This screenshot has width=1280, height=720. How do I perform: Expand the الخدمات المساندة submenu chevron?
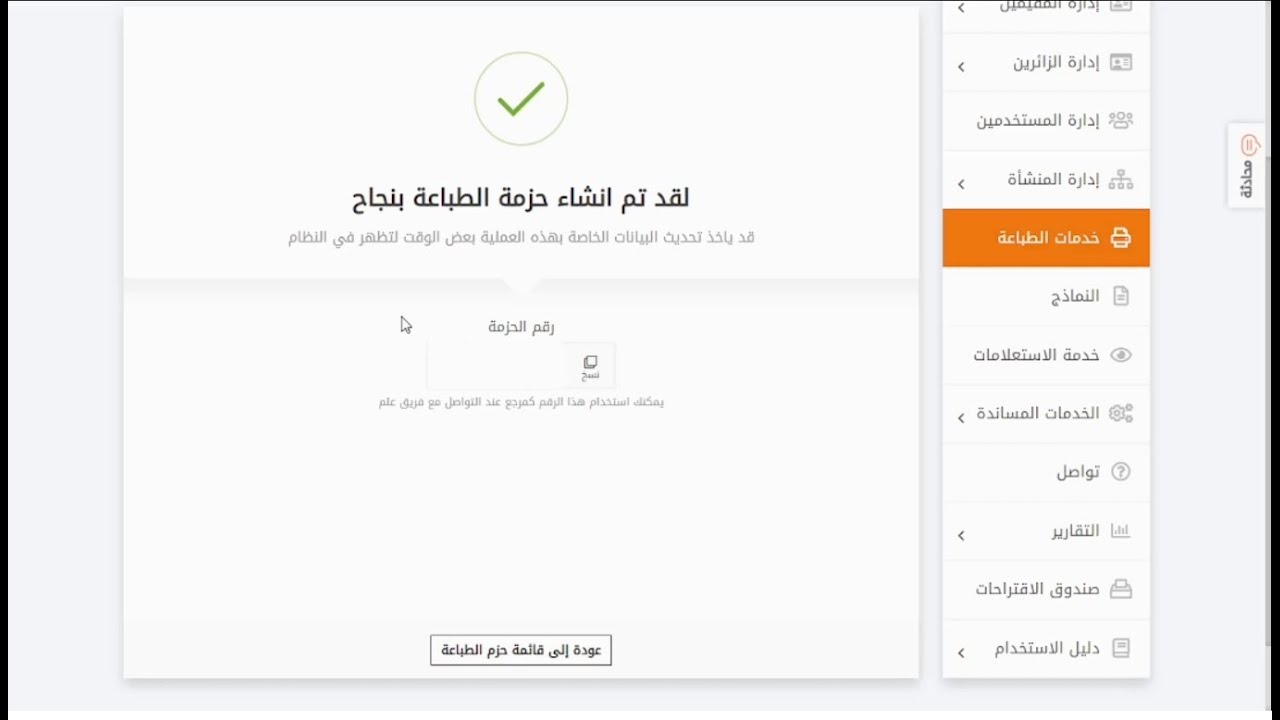click(x=961, y=418)
